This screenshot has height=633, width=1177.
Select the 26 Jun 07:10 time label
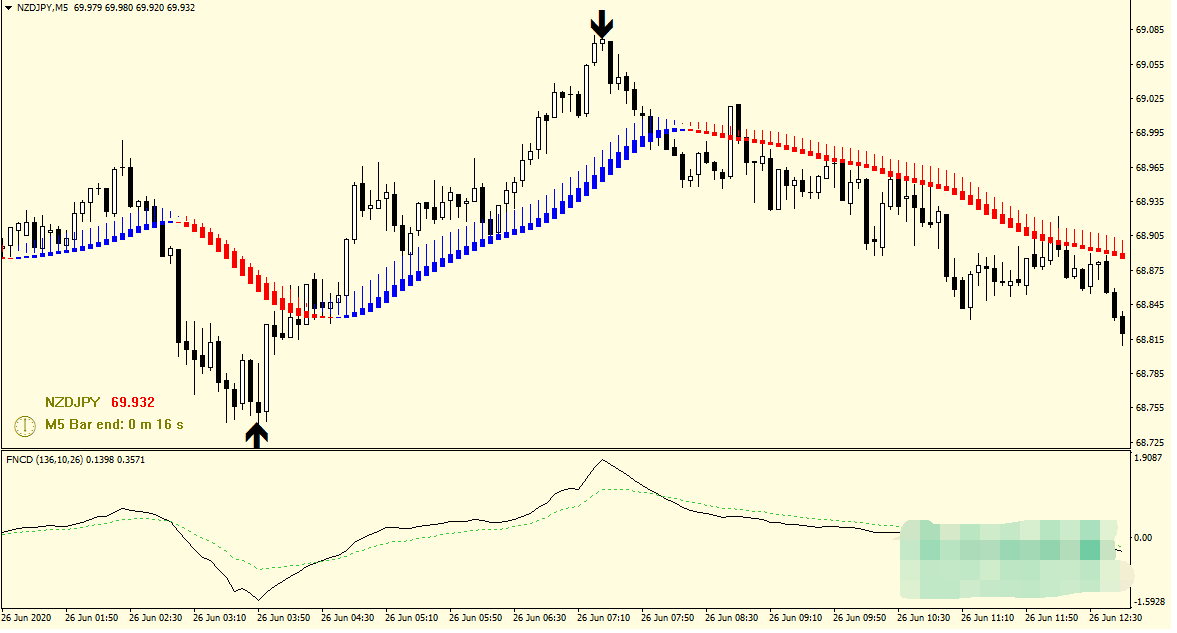click(x=603, y=618)
